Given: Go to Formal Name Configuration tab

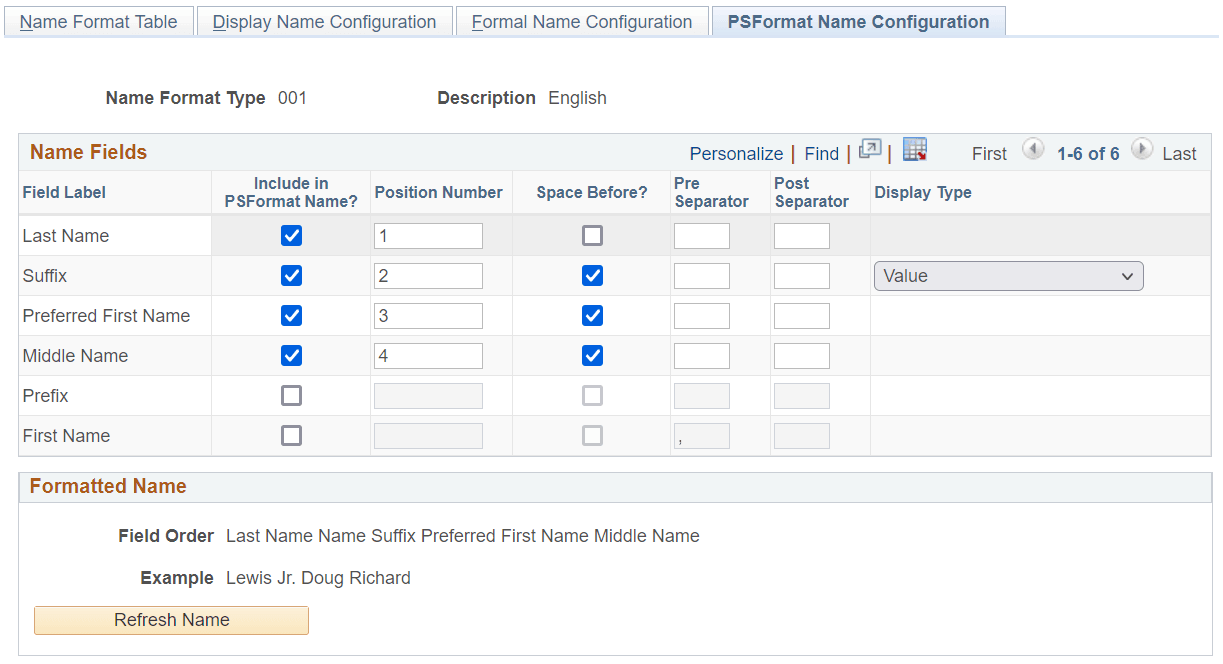Looking at the screenshot, I should point(582,22).
